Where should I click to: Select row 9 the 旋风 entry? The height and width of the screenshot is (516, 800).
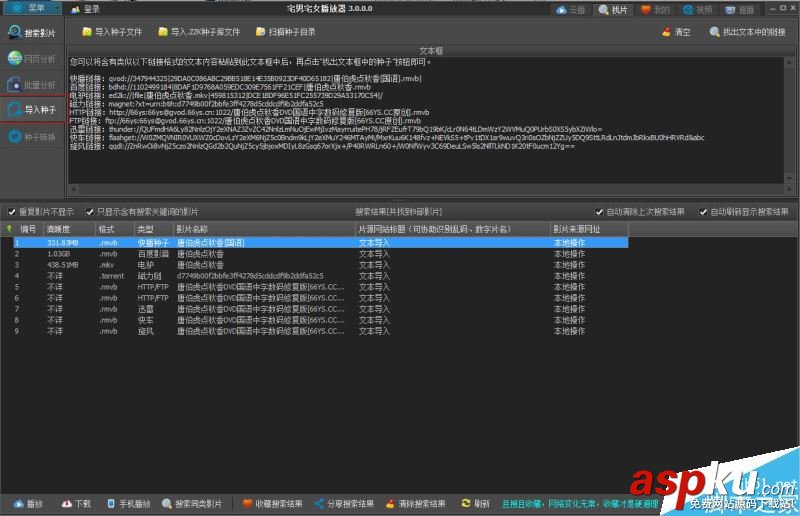tap(320, 331)
